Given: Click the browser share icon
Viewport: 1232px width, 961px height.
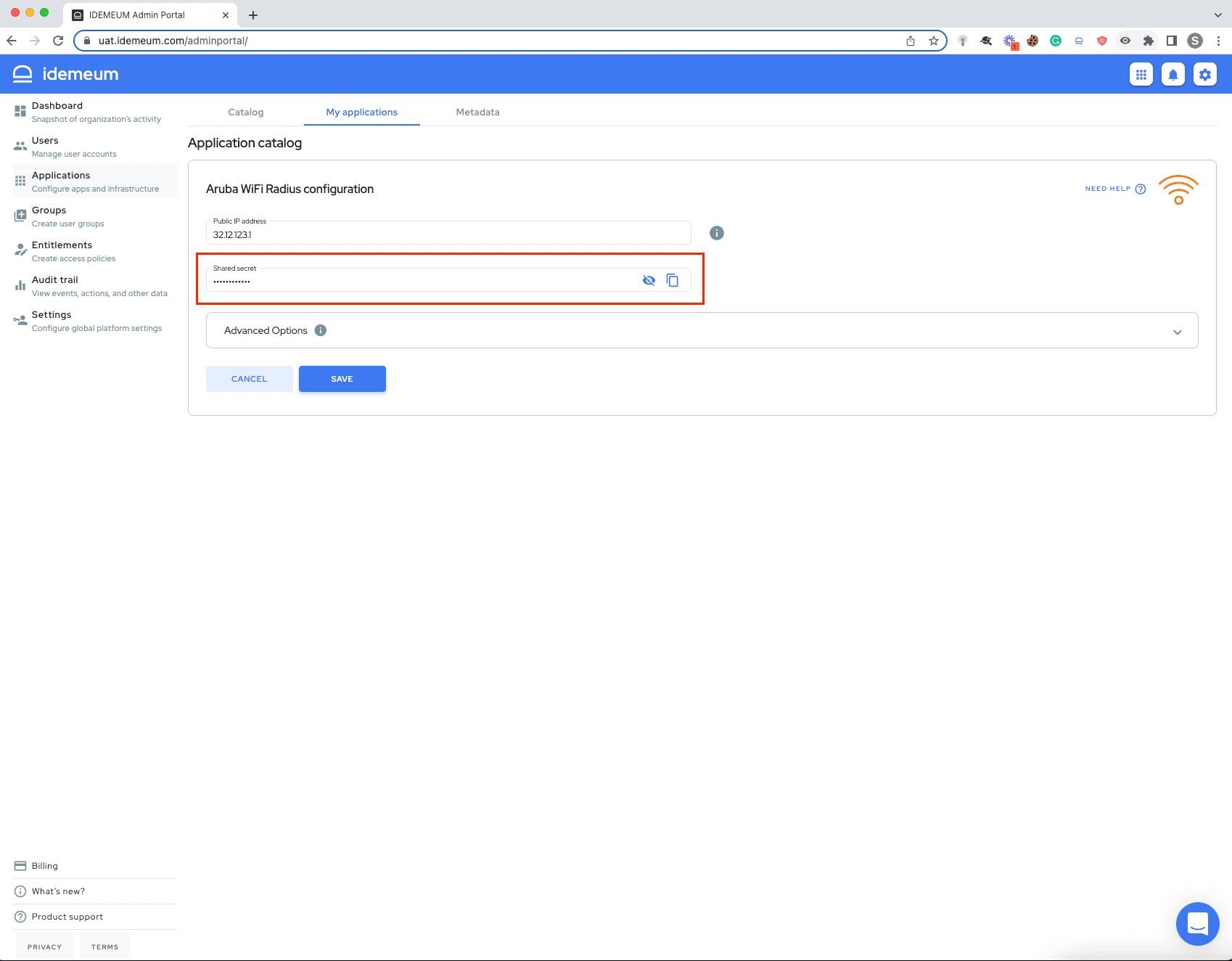Looking at the screenshot, I should (911, 41).
